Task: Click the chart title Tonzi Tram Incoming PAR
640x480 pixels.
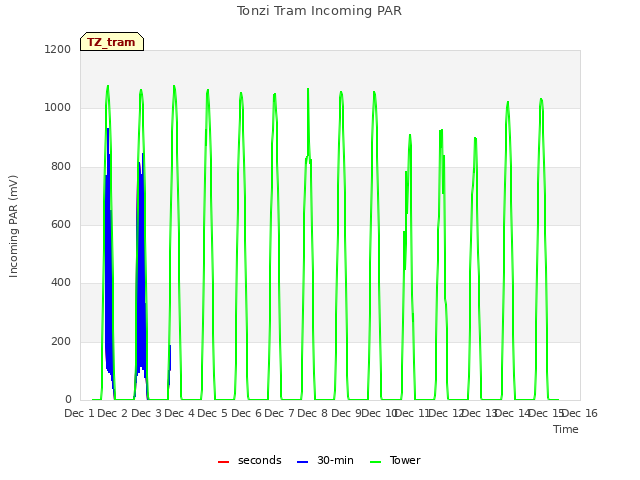Action: click(319, 11)
